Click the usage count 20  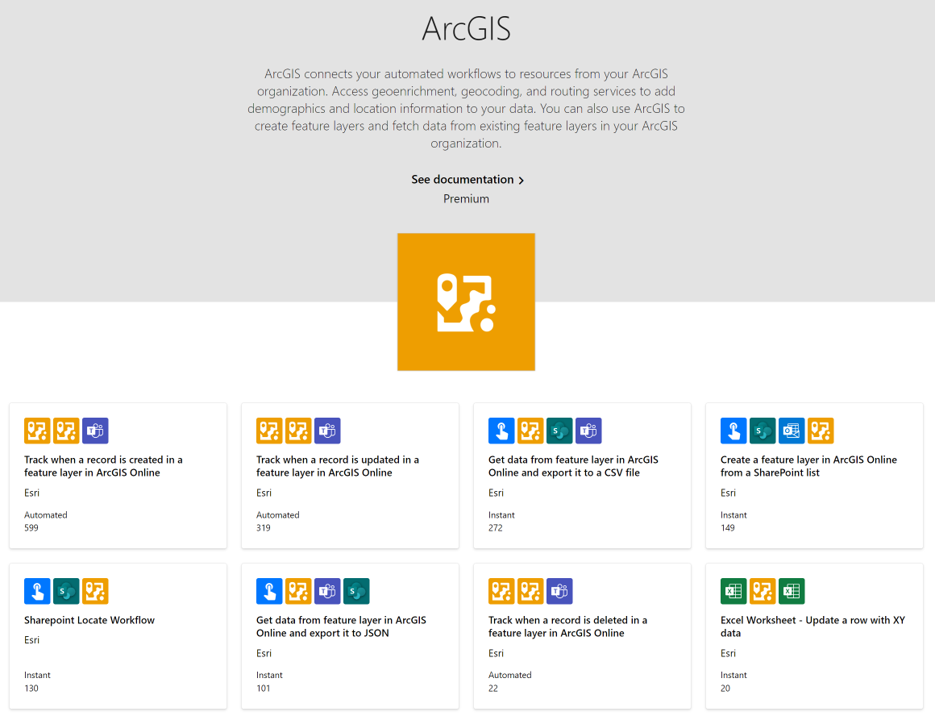tap(725, 688)
